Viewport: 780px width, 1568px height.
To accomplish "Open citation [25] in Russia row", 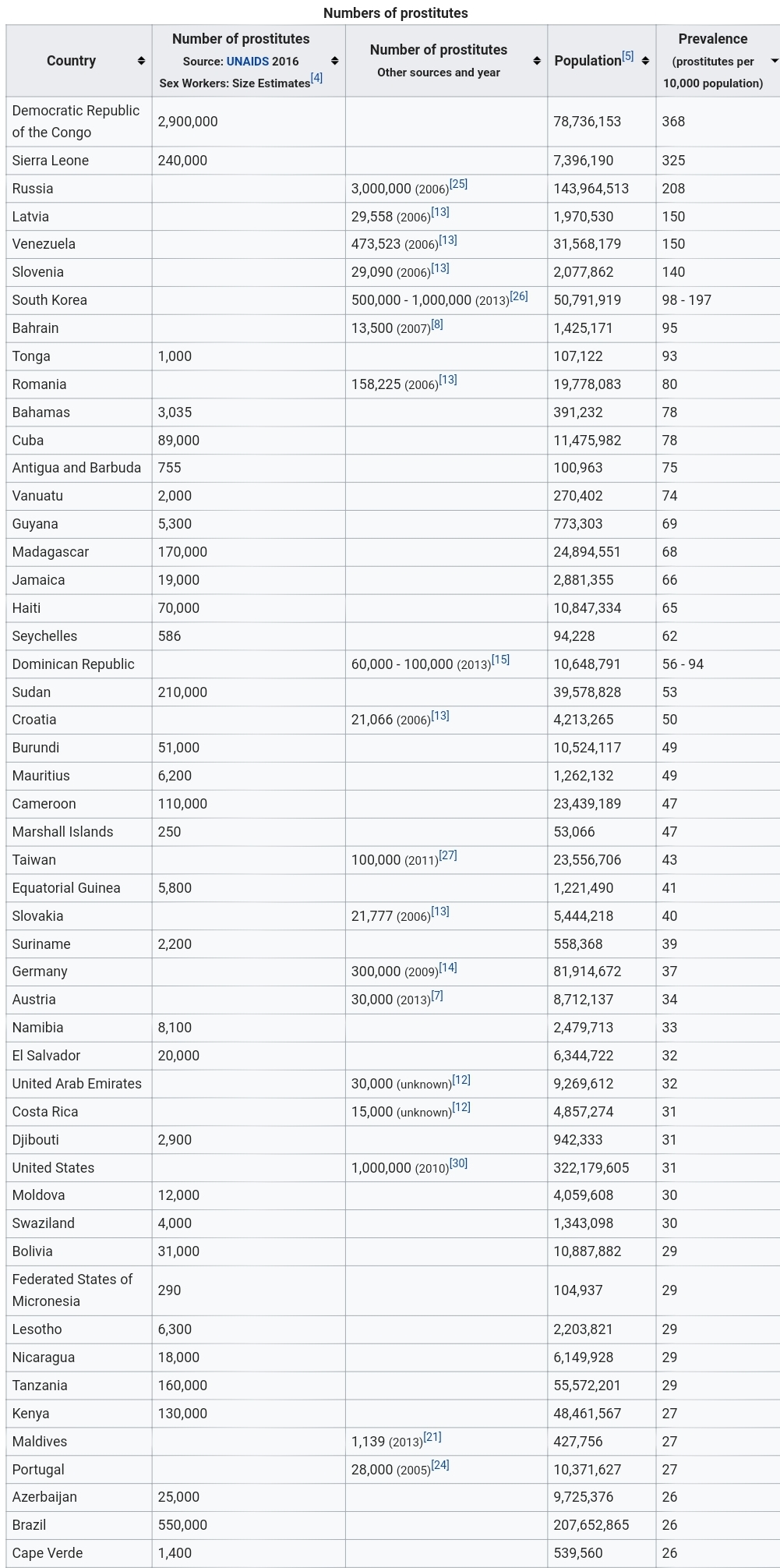I will click(x=458, y=184).
